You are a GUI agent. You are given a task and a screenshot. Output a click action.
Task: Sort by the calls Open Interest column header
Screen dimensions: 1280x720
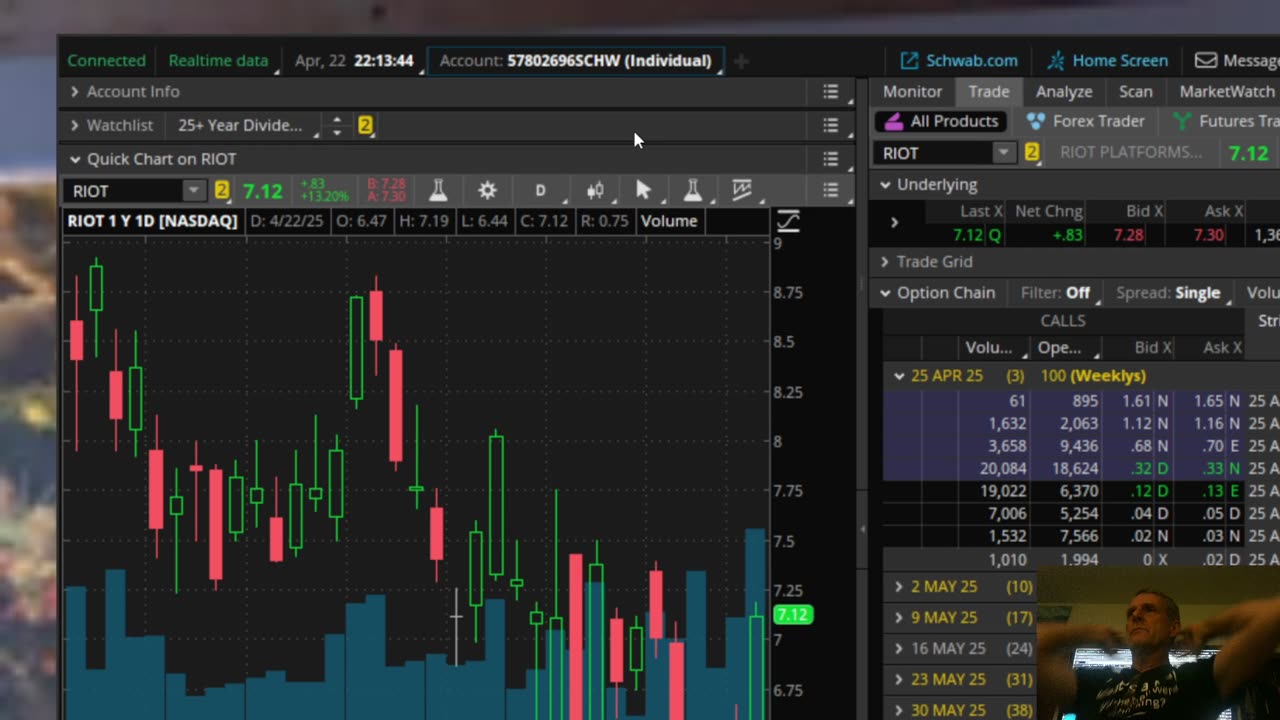click(x=1060, y=348)
